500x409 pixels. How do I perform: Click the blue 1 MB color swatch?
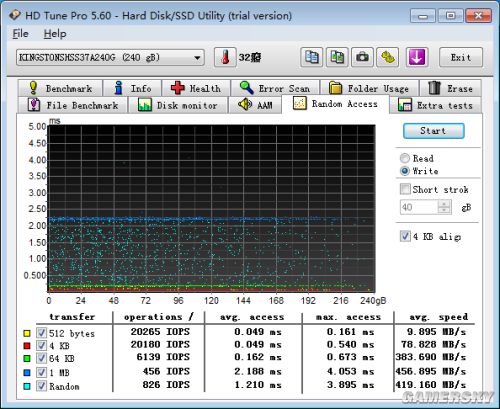27,372
